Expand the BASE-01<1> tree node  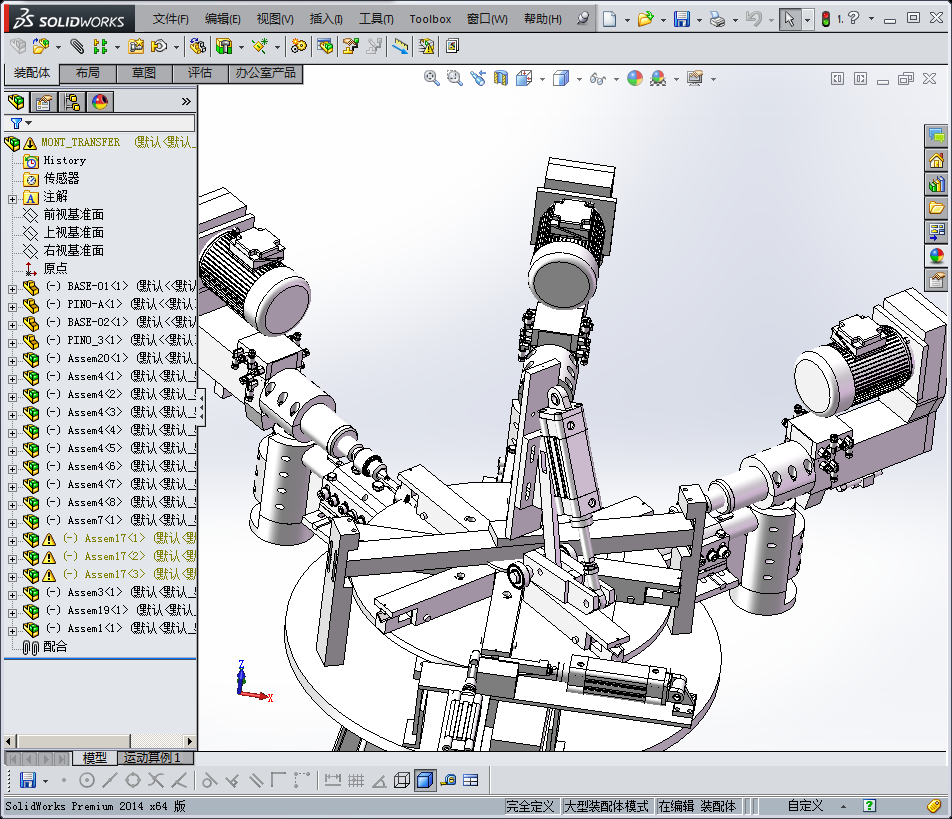point(12,287)
